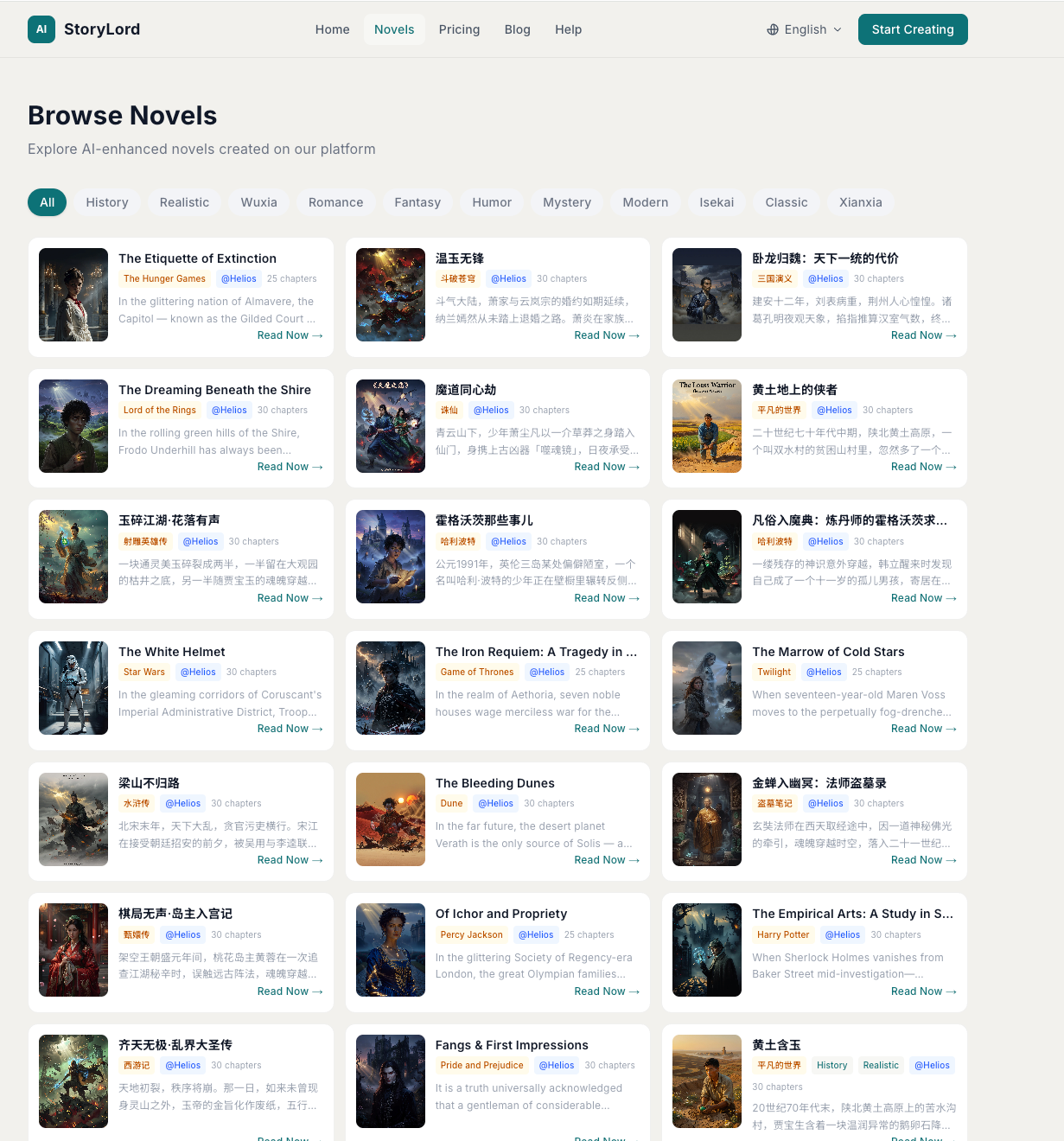1064x1141 pixels.
Task: Filter novels by Mystery
Action: pos(567,202)
